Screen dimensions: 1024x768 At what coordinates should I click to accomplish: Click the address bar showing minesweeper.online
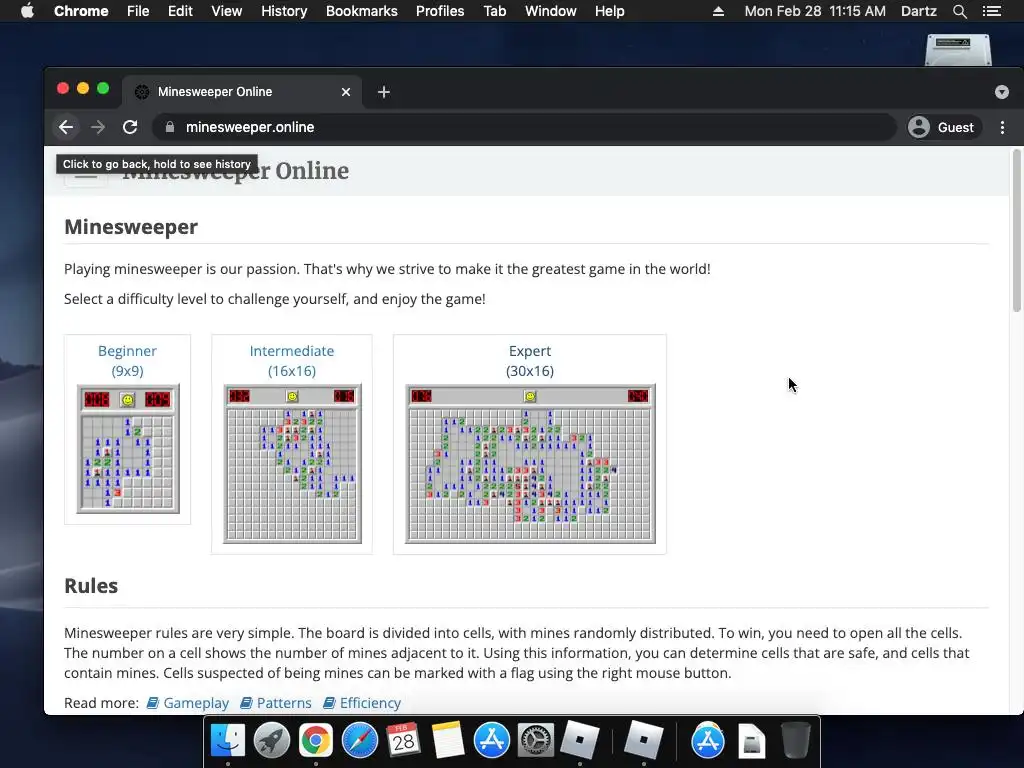524,127
